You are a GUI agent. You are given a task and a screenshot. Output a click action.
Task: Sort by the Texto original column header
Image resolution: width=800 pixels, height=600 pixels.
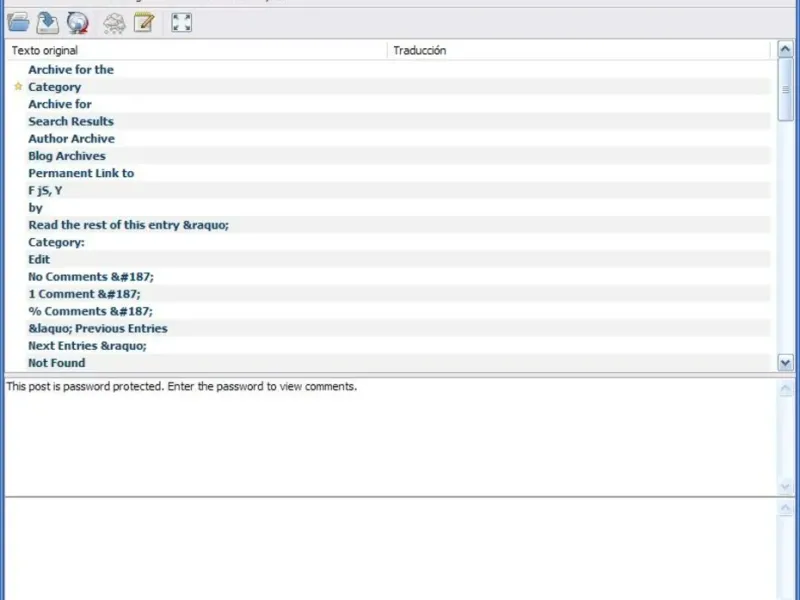[196, 51]
